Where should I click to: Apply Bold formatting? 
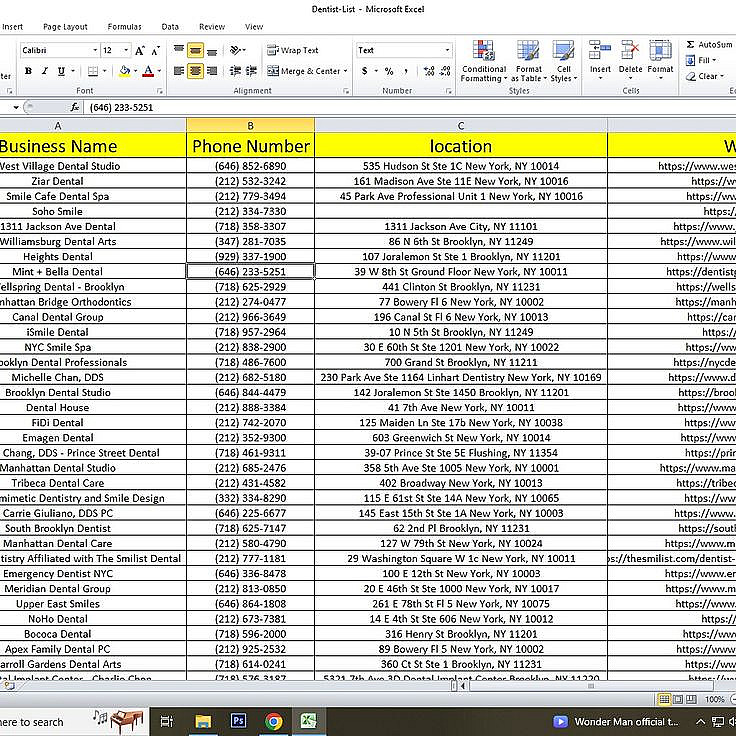point(28,71)
